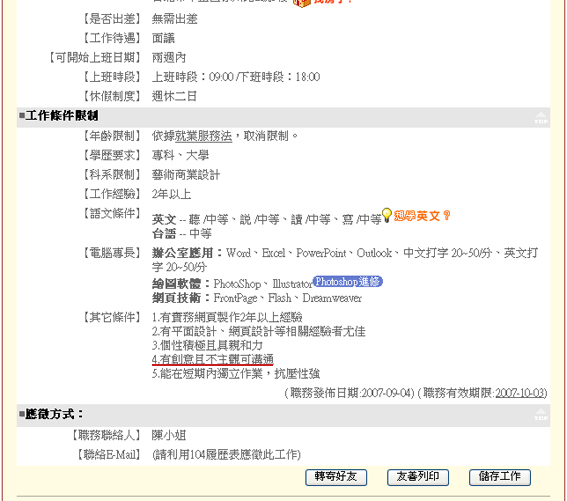This screenshot has width=567, height=501.
Task: Click the 儲存工作 button
Action: (x=500, y=477)
